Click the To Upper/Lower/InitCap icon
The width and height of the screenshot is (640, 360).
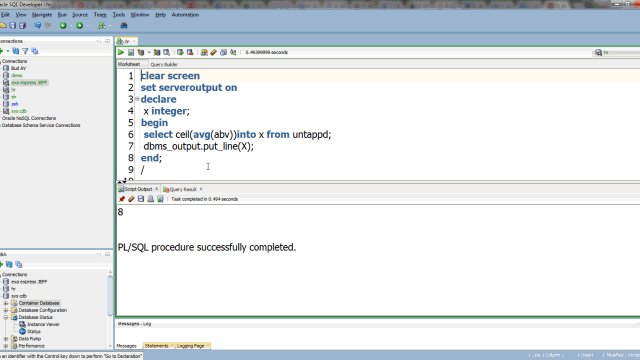tap(233, 52)
